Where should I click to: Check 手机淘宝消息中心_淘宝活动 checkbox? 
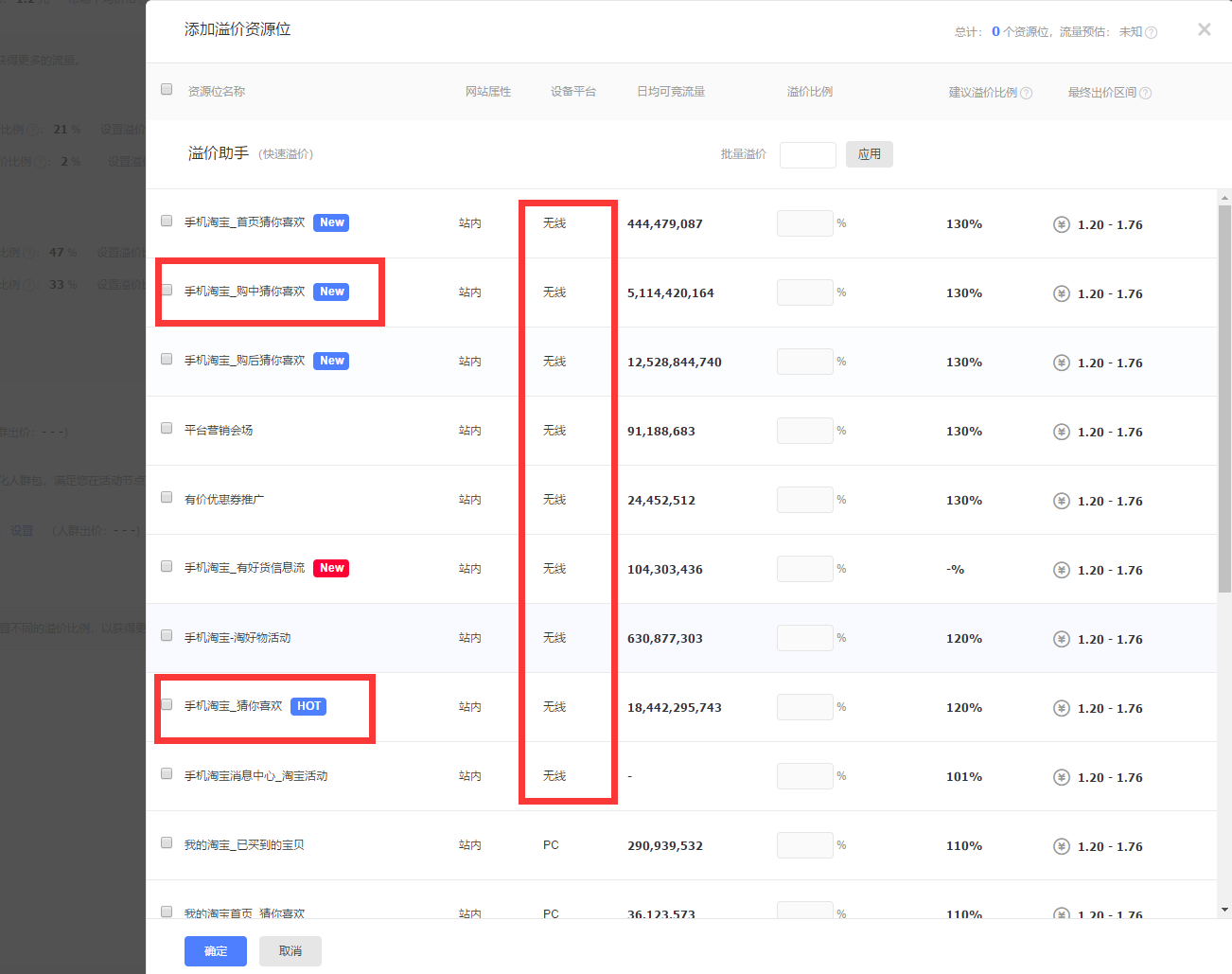point(167,773)
